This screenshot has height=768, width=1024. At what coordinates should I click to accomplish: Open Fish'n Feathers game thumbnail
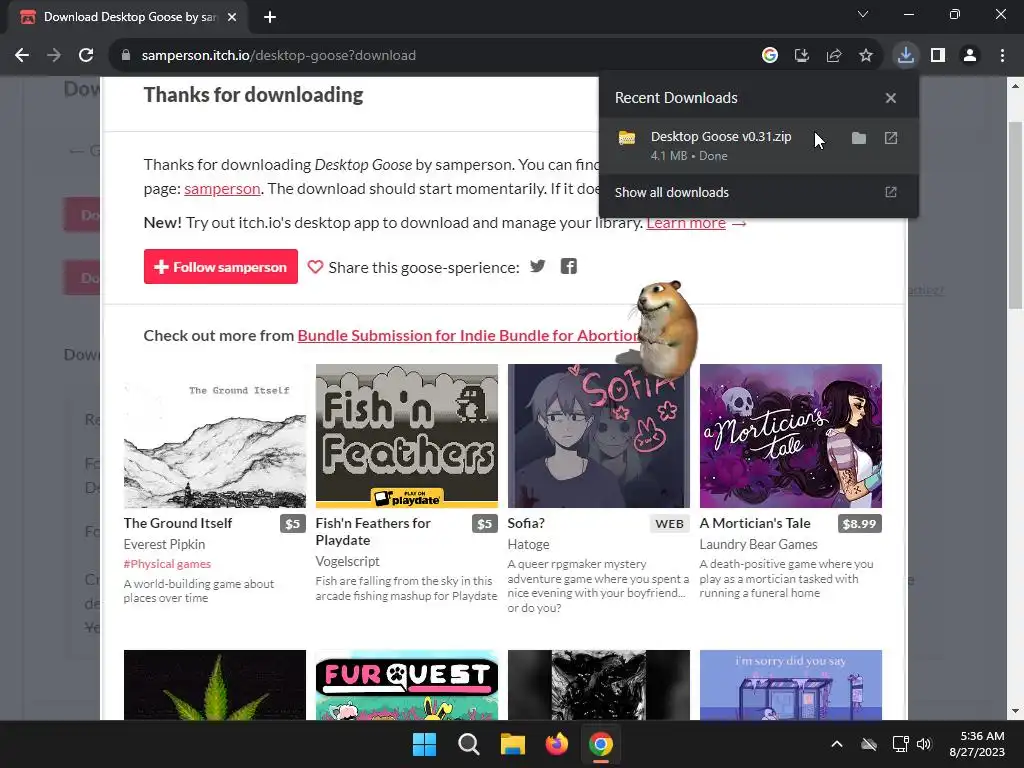click(x=407, y=436)
